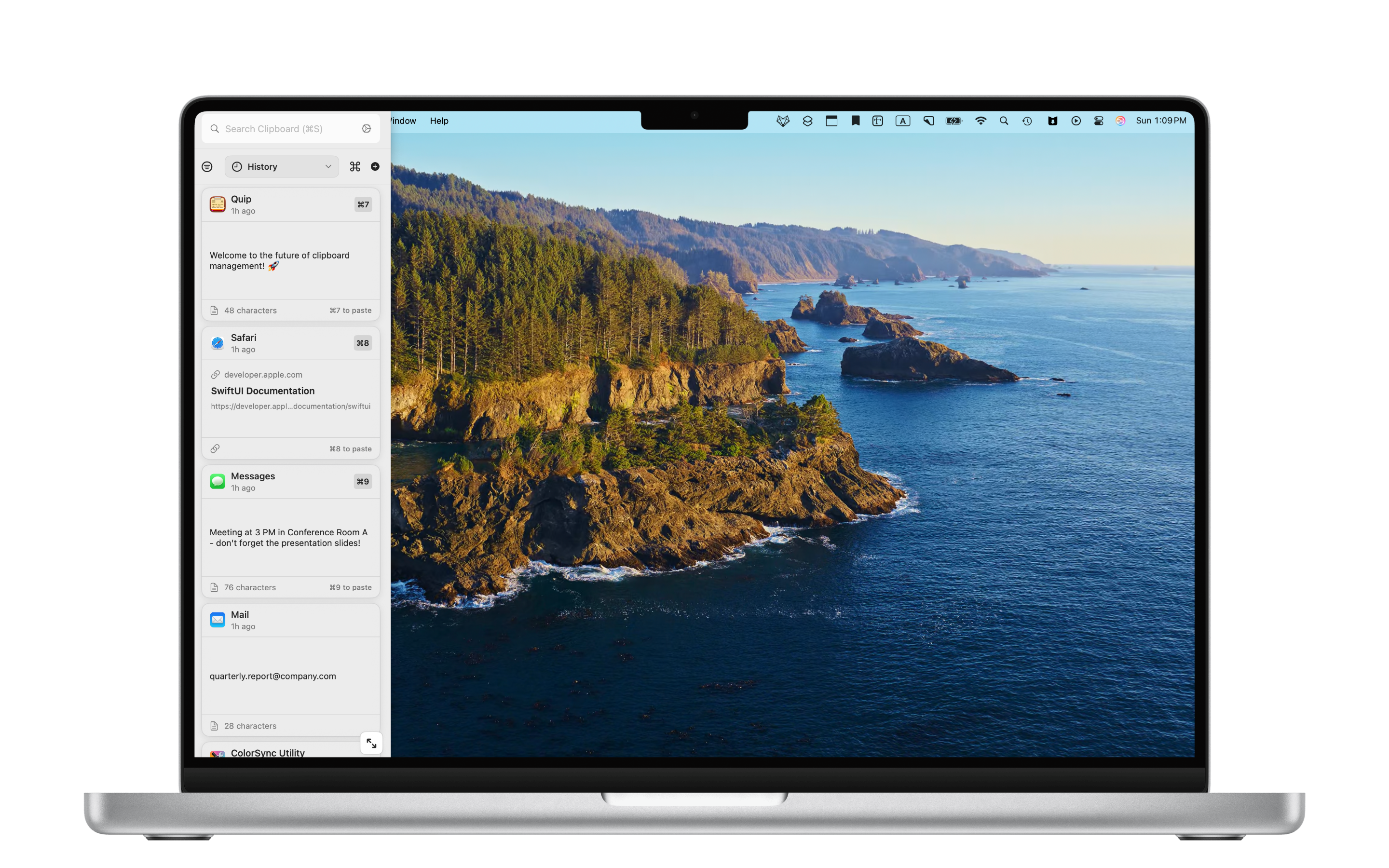The image size is (1389, 868).
Task: Click the ⌘7 shortcut badge
Action: point(363,204)
